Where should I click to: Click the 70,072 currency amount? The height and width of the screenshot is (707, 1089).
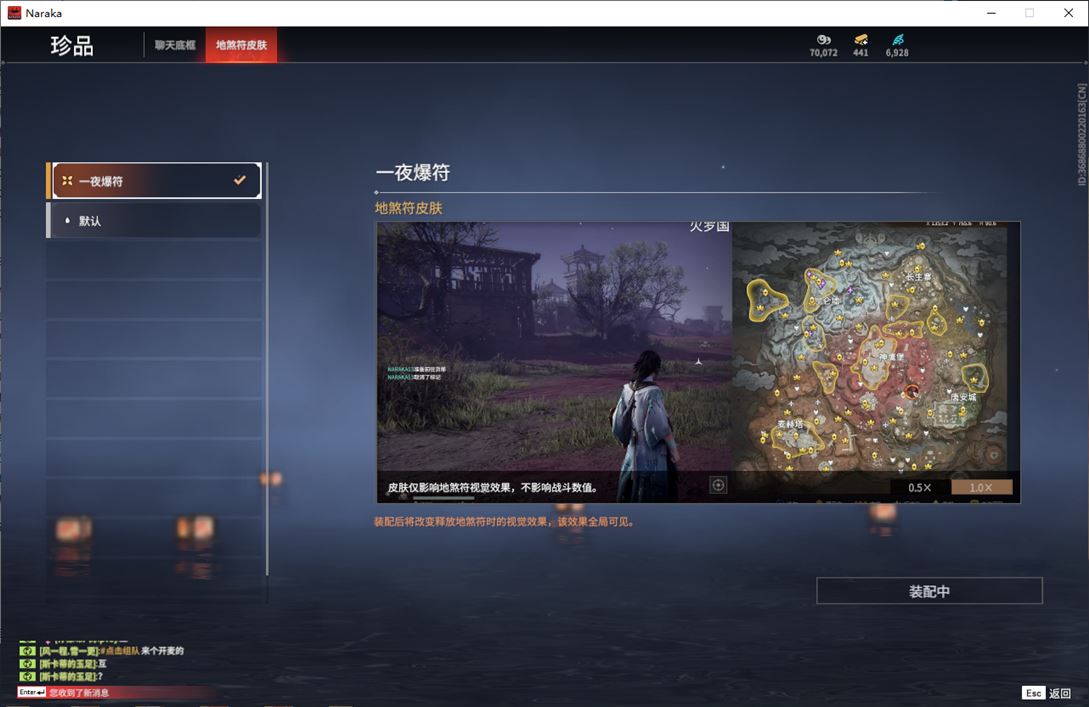pos(824,53)
